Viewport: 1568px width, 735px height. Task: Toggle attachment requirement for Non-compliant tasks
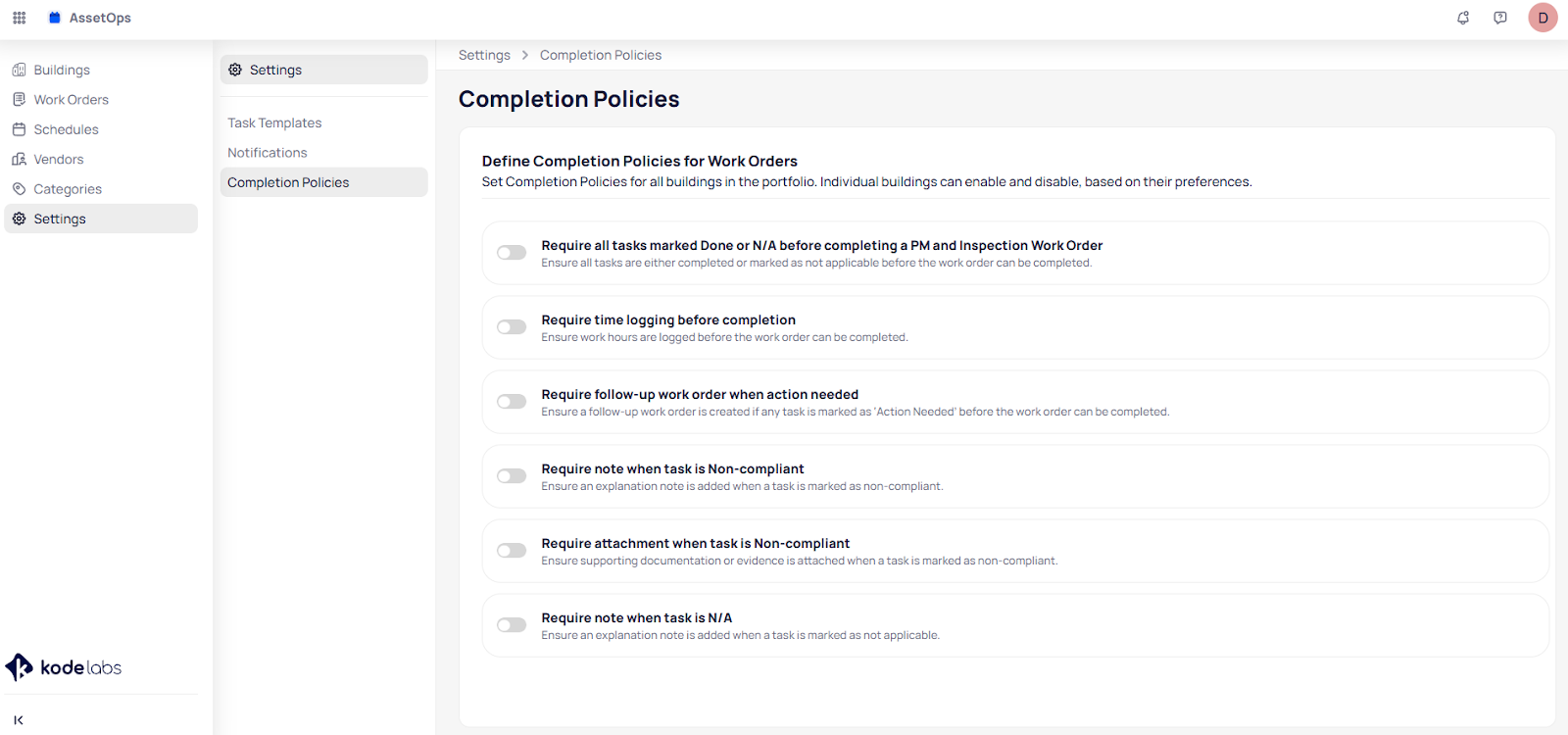pos(512,551)
